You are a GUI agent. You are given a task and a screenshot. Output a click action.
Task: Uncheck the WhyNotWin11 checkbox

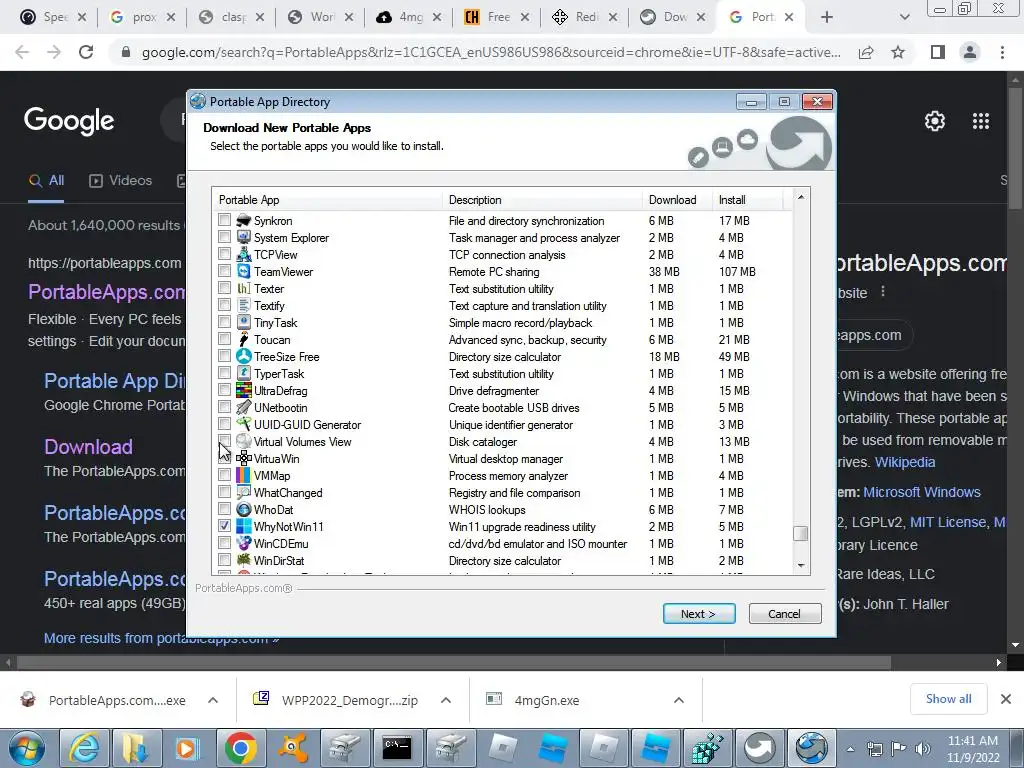pos(225,526)
